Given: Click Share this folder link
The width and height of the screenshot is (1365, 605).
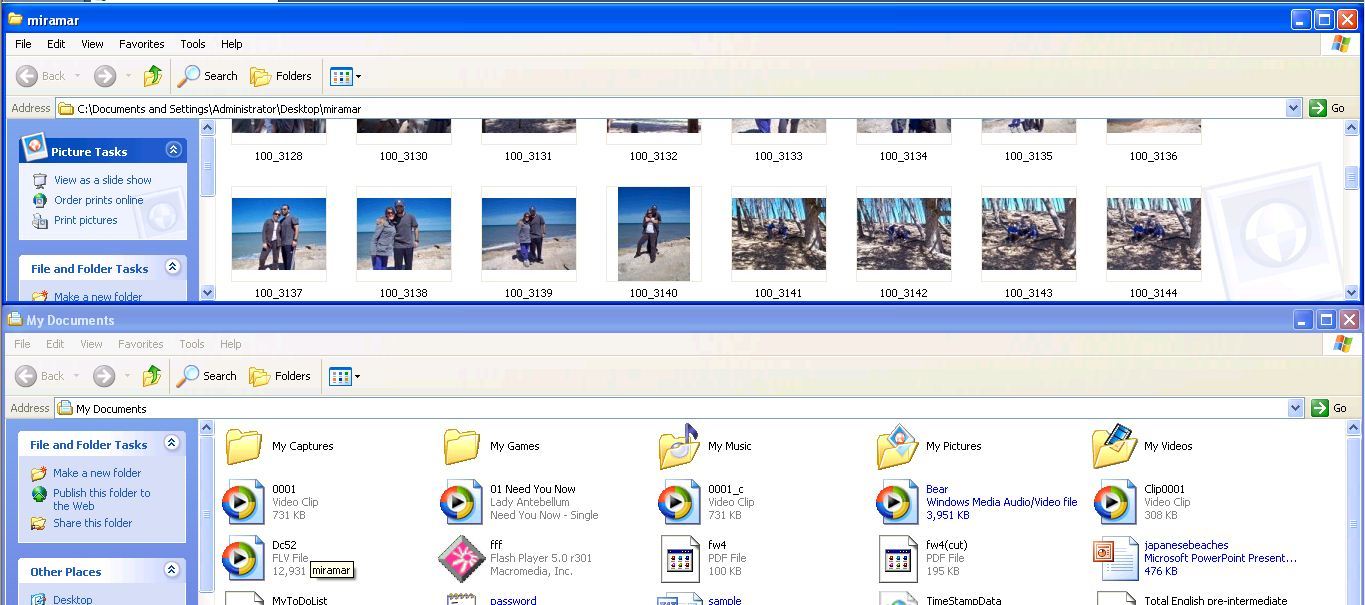Looking at the screenshot, I should 93,523.
